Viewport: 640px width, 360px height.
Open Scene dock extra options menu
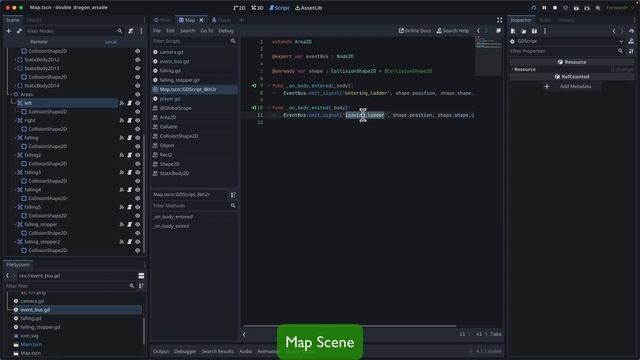(x=142, y=31)
